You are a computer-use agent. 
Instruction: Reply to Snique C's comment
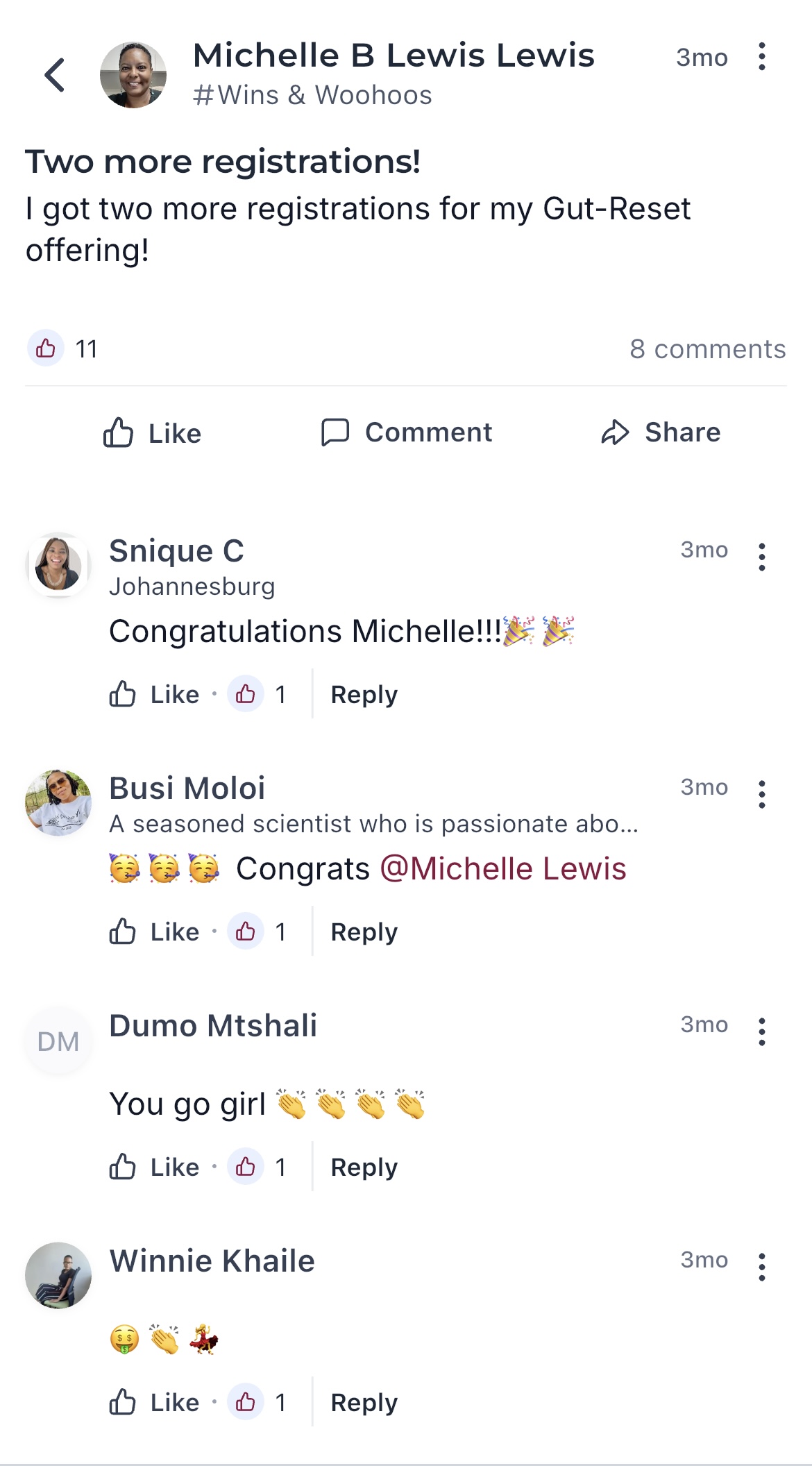[x=364, y=694]
